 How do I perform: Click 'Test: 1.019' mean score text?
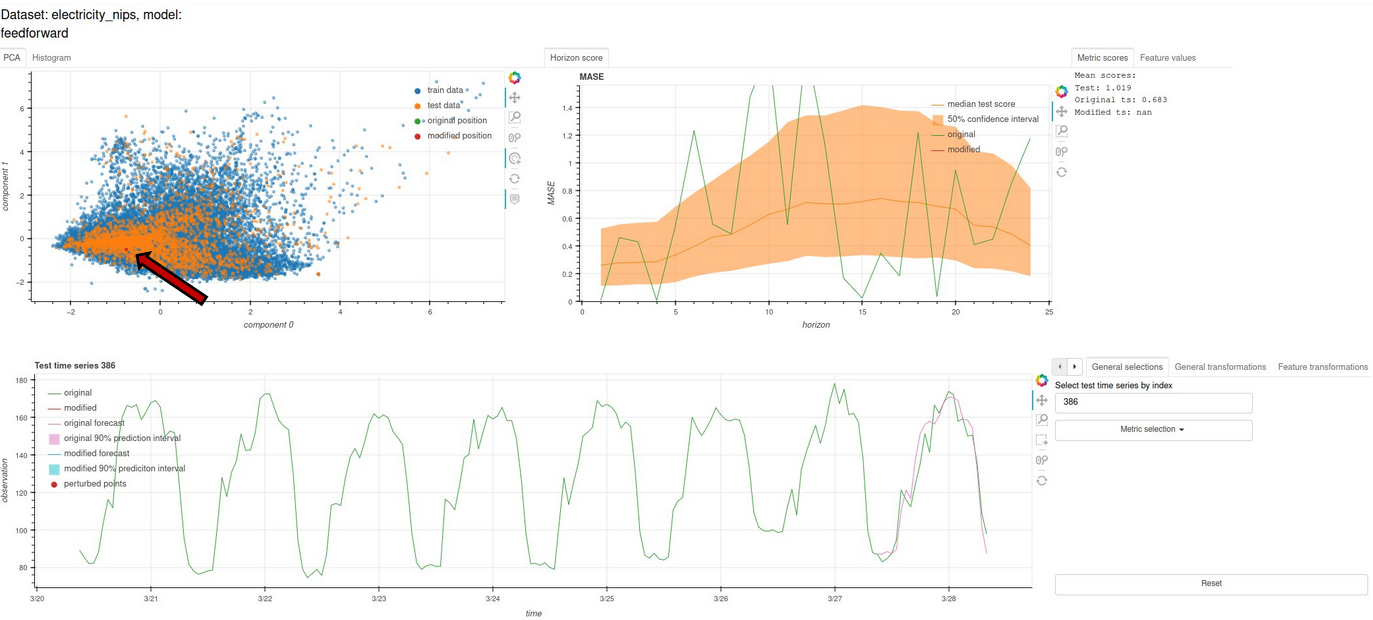coord(1102,88)
